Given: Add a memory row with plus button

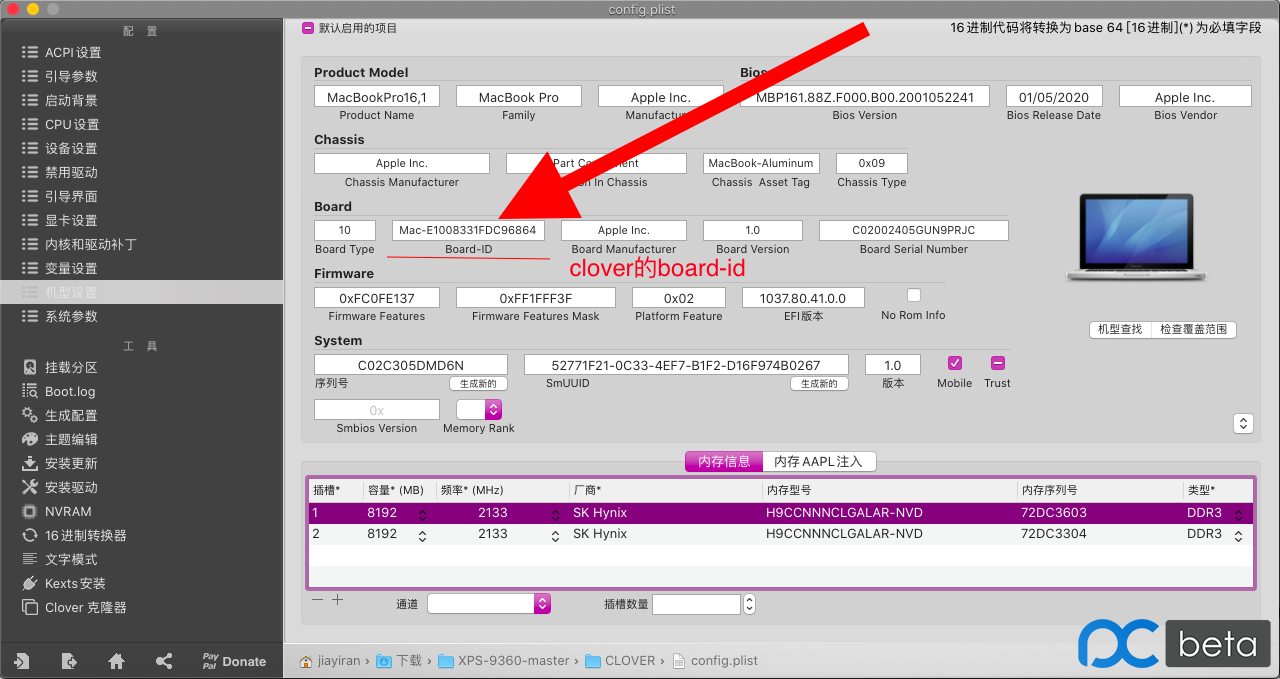Looking at the screenshot, I should pos(338,600).
